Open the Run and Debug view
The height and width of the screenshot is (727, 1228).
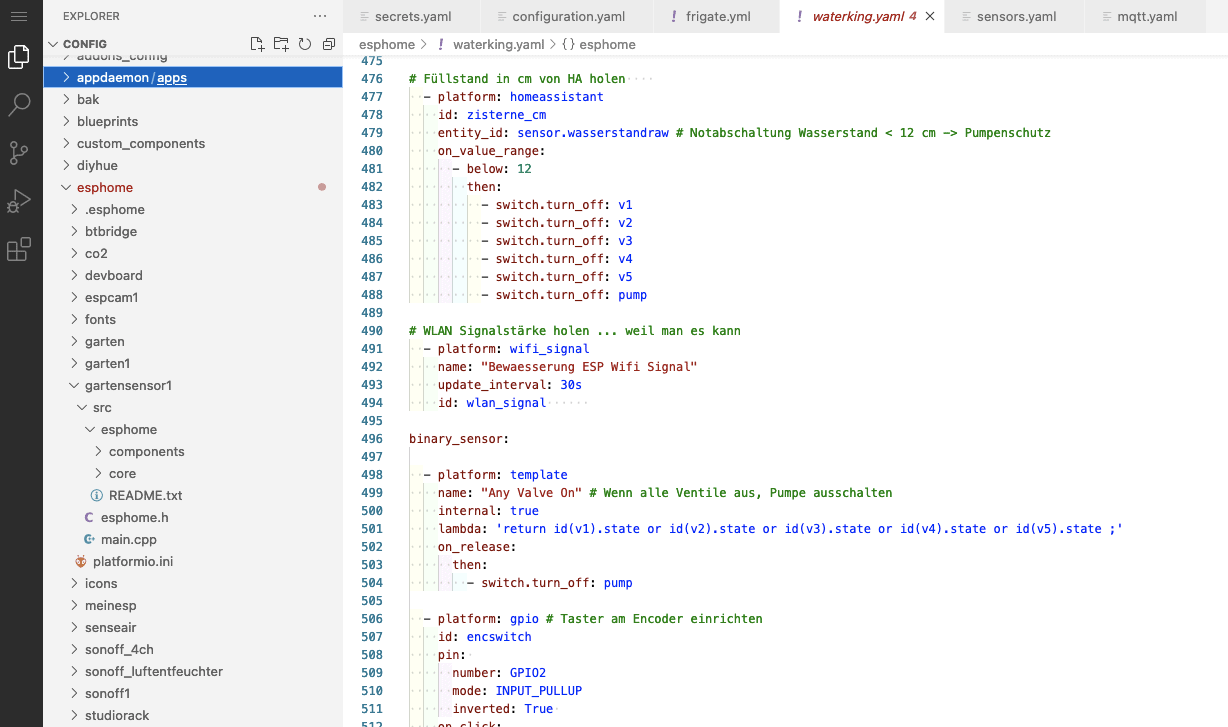point(18,201)
